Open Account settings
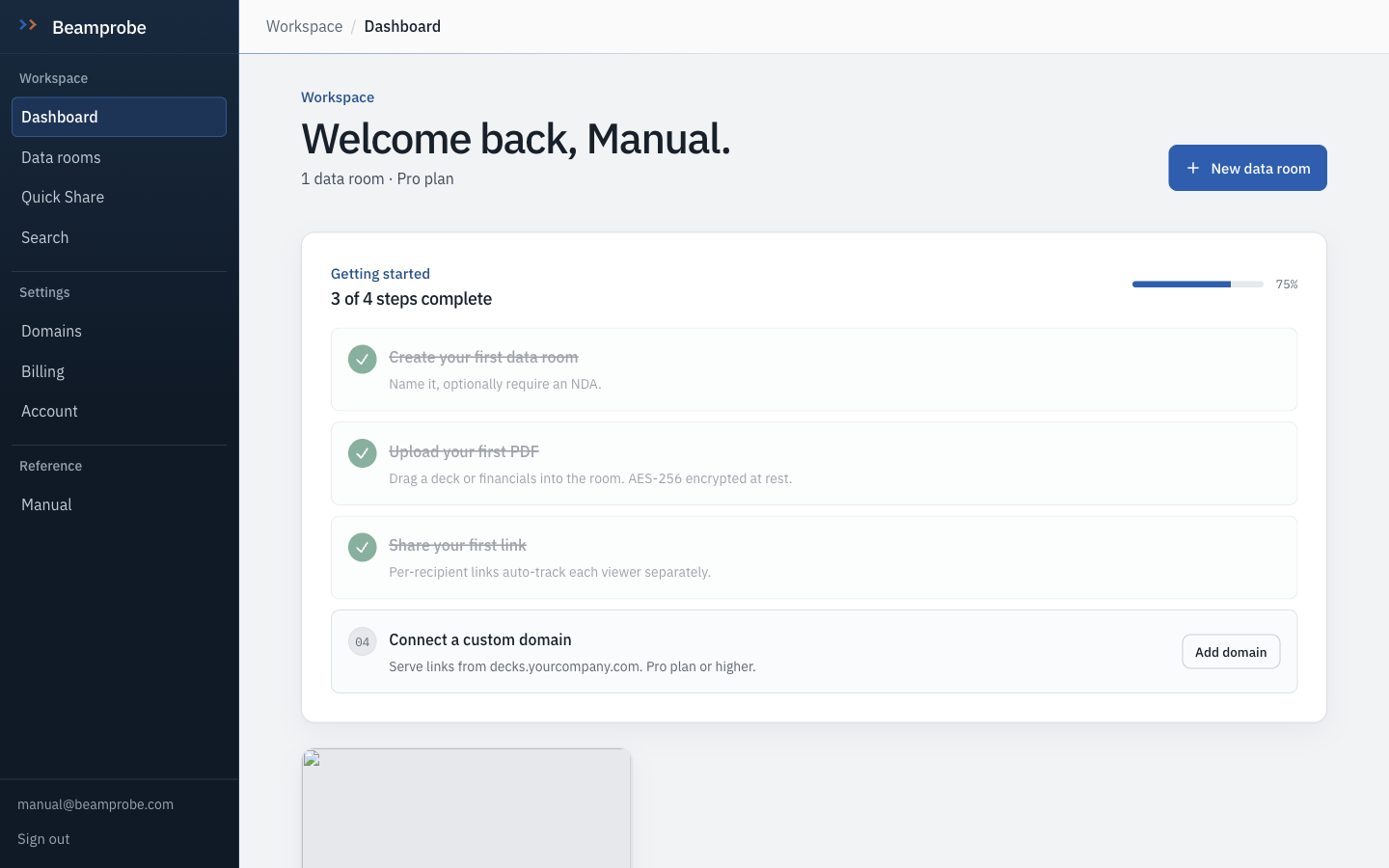This screenshot has width=1389, height=868. tap(119, 411)
